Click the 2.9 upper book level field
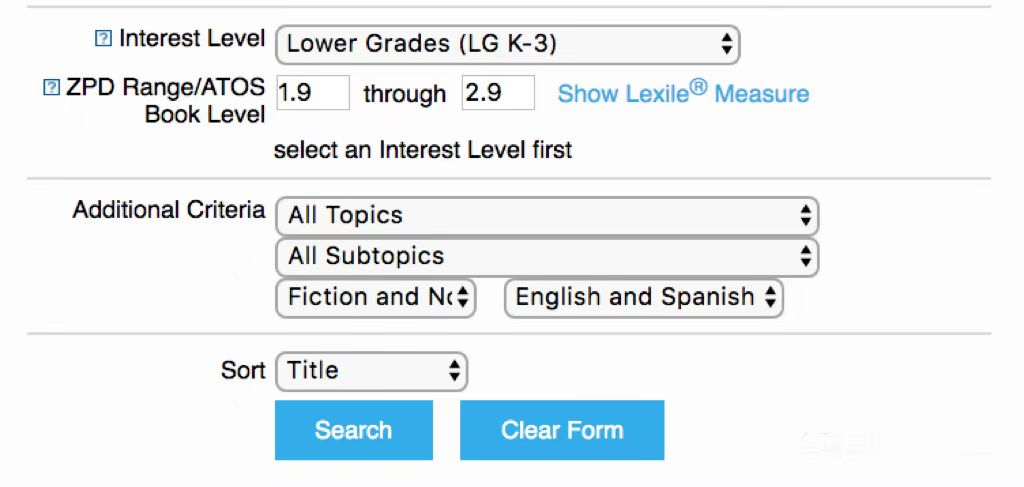The image size is (1024, 487). [x=497, y=93]
